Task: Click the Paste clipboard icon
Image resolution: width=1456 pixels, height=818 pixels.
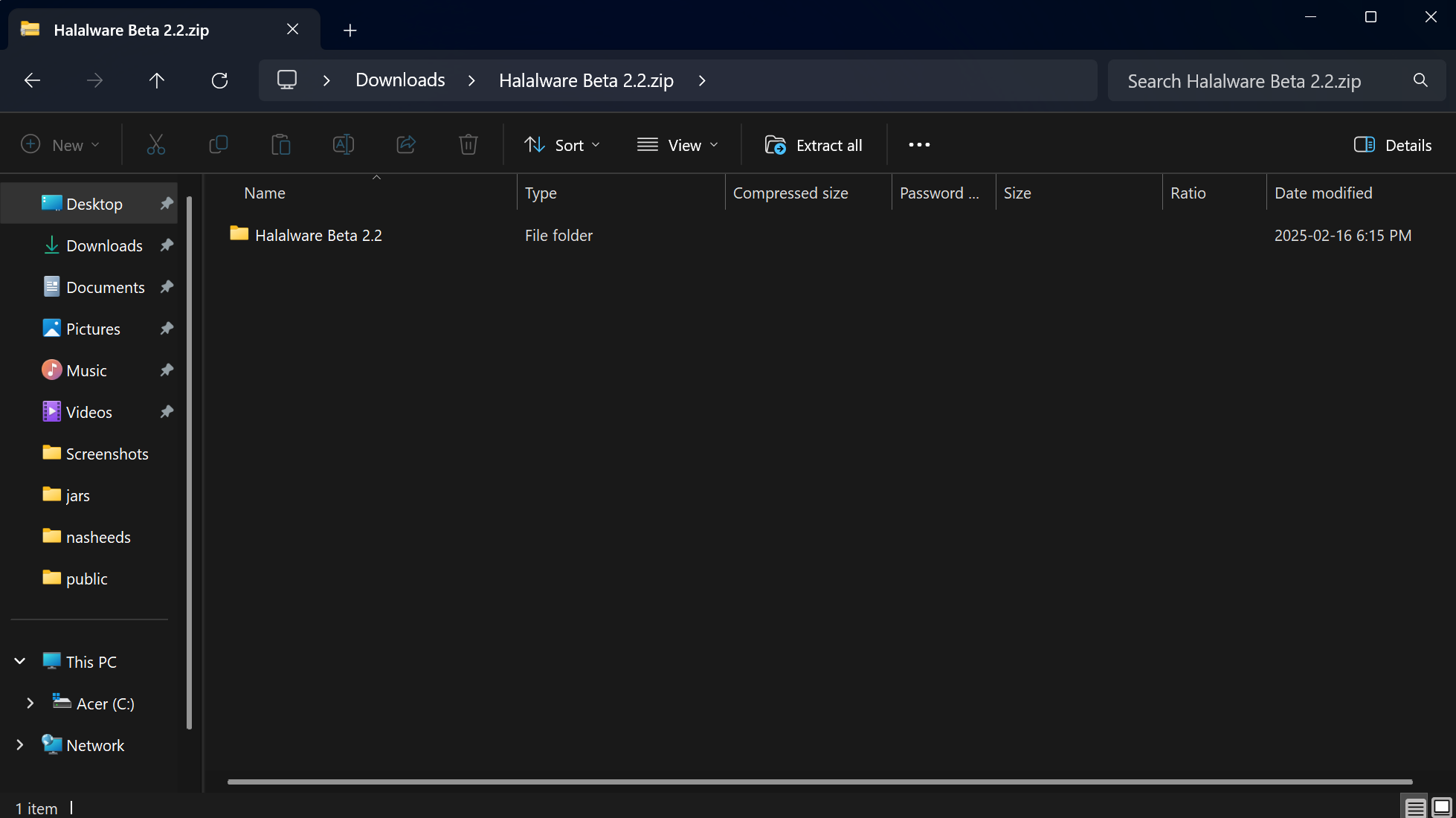Action: click(280, 144)
